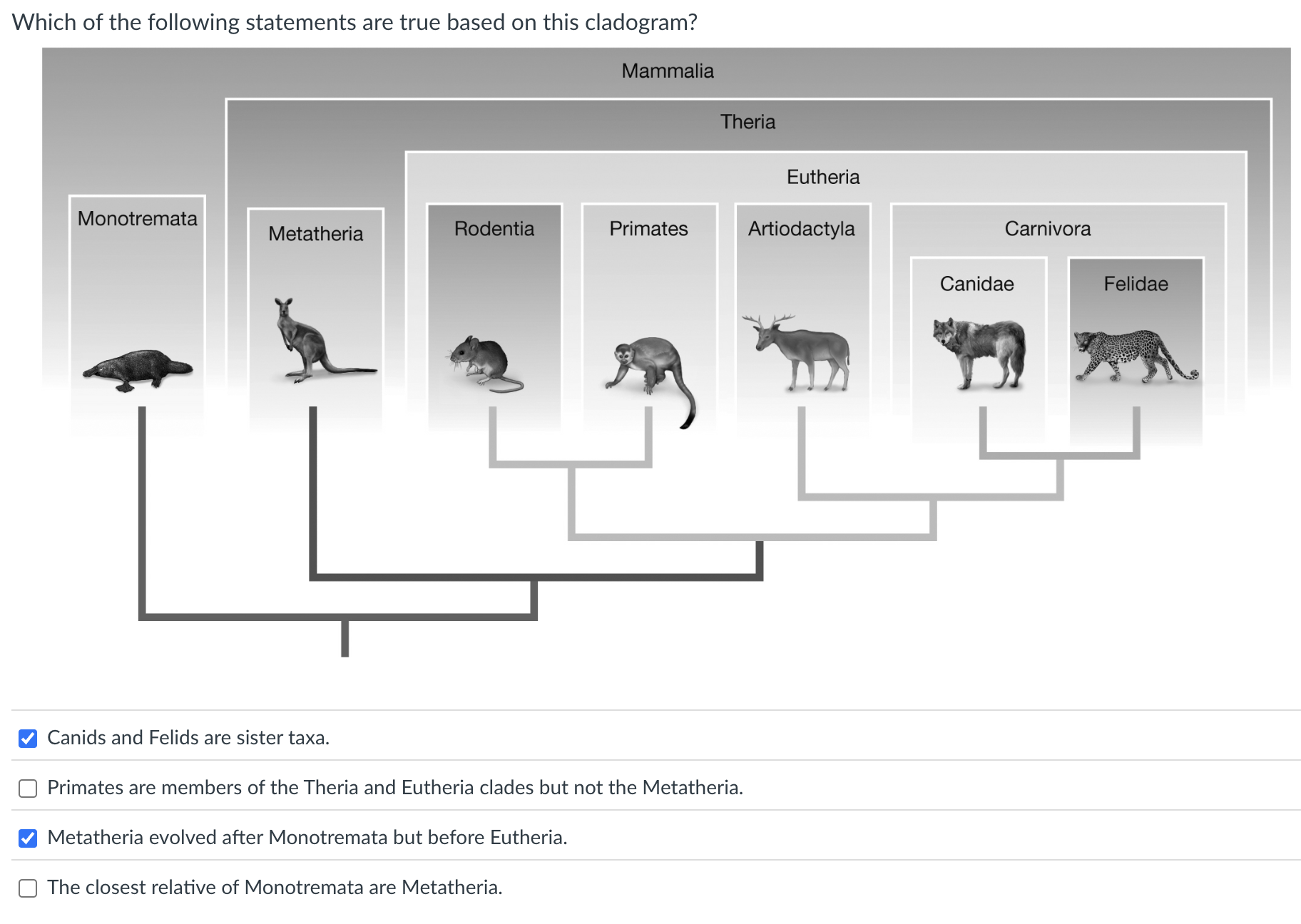Image resolution: width=1301 pixels, height=924 pixels.
Task: Click the Eutheria clade label
Action: tap(823, 177)
